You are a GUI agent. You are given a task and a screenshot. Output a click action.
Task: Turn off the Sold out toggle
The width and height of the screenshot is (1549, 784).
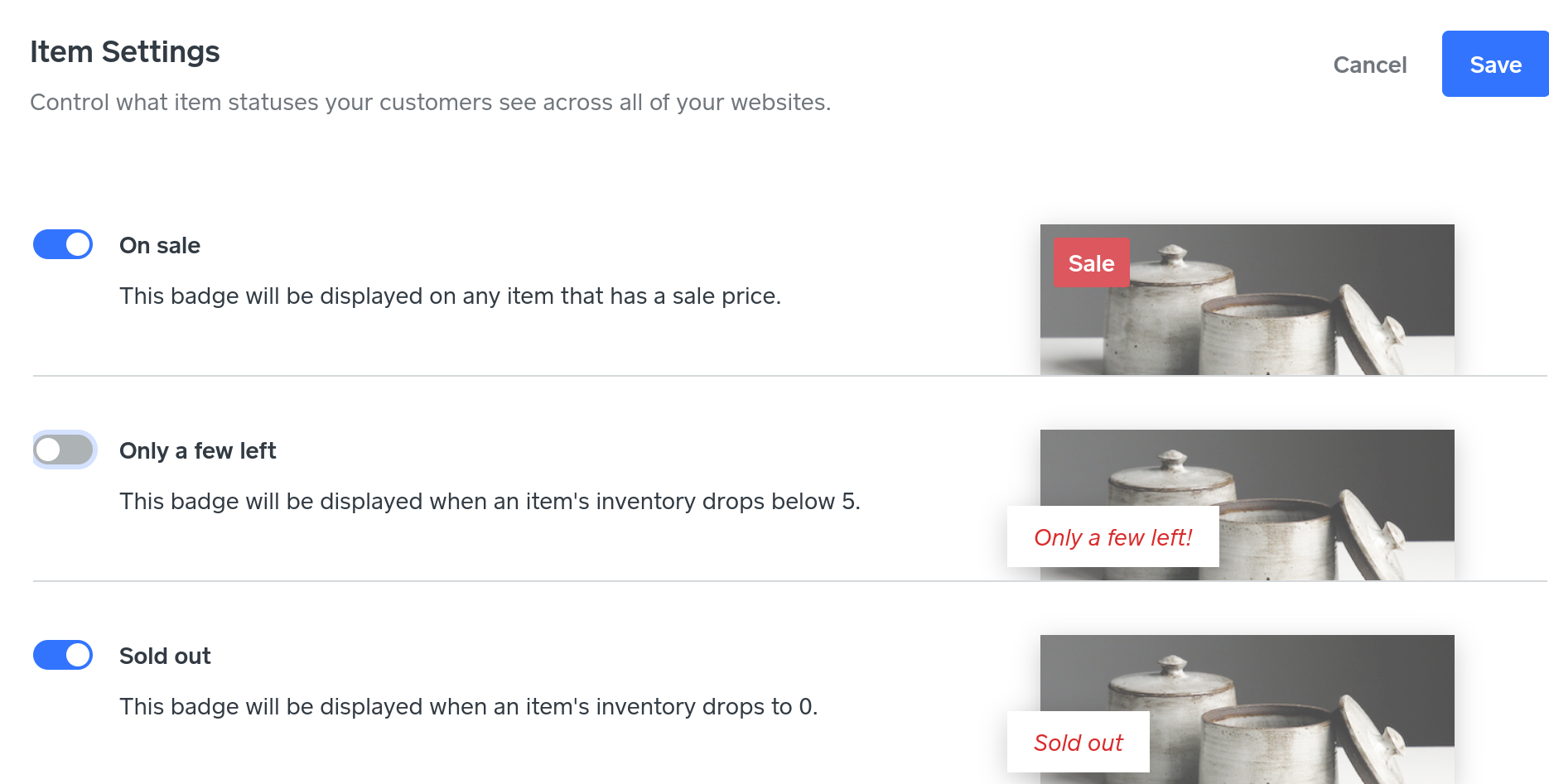pyautogui.click(x=63, y=655)
